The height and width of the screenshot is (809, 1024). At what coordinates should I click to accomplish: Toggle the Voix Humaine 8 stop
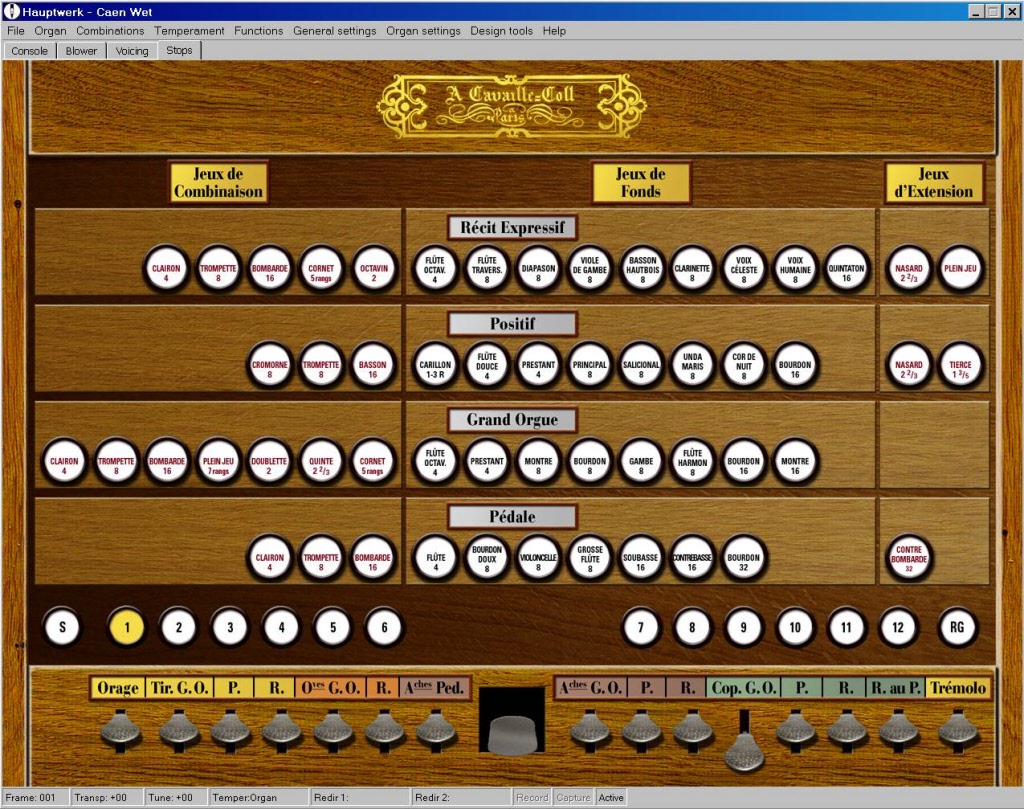pos(795,269)
